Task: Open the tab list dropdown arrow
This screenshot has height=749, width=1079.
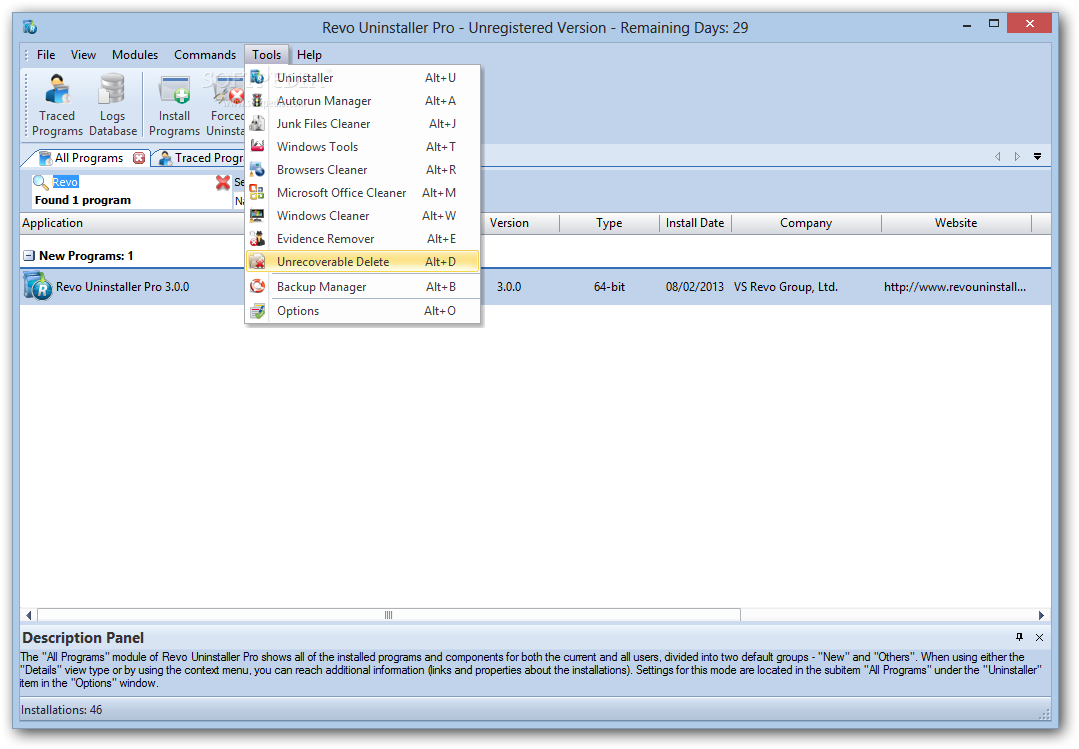Action: [x=1037, y=157]
